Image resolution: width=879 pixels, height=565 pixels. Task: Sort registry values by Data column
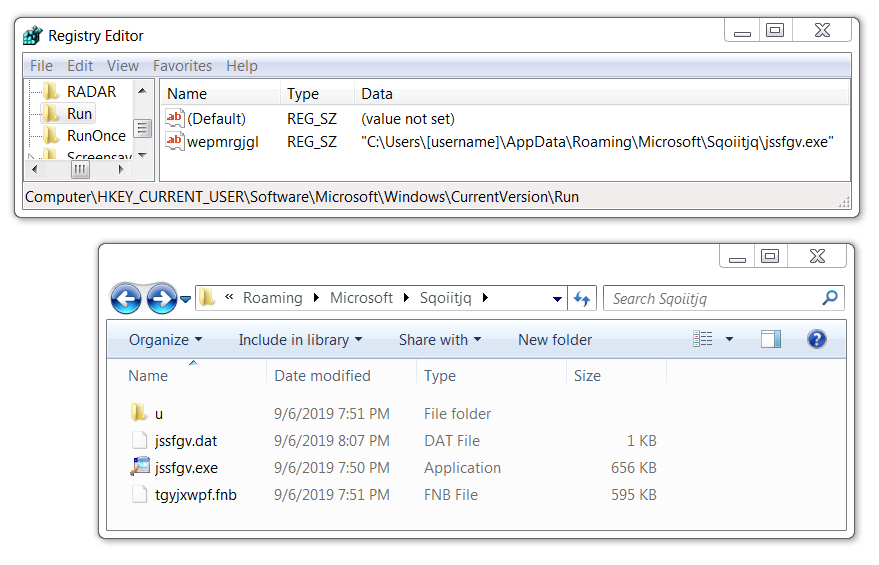point(602,94)
